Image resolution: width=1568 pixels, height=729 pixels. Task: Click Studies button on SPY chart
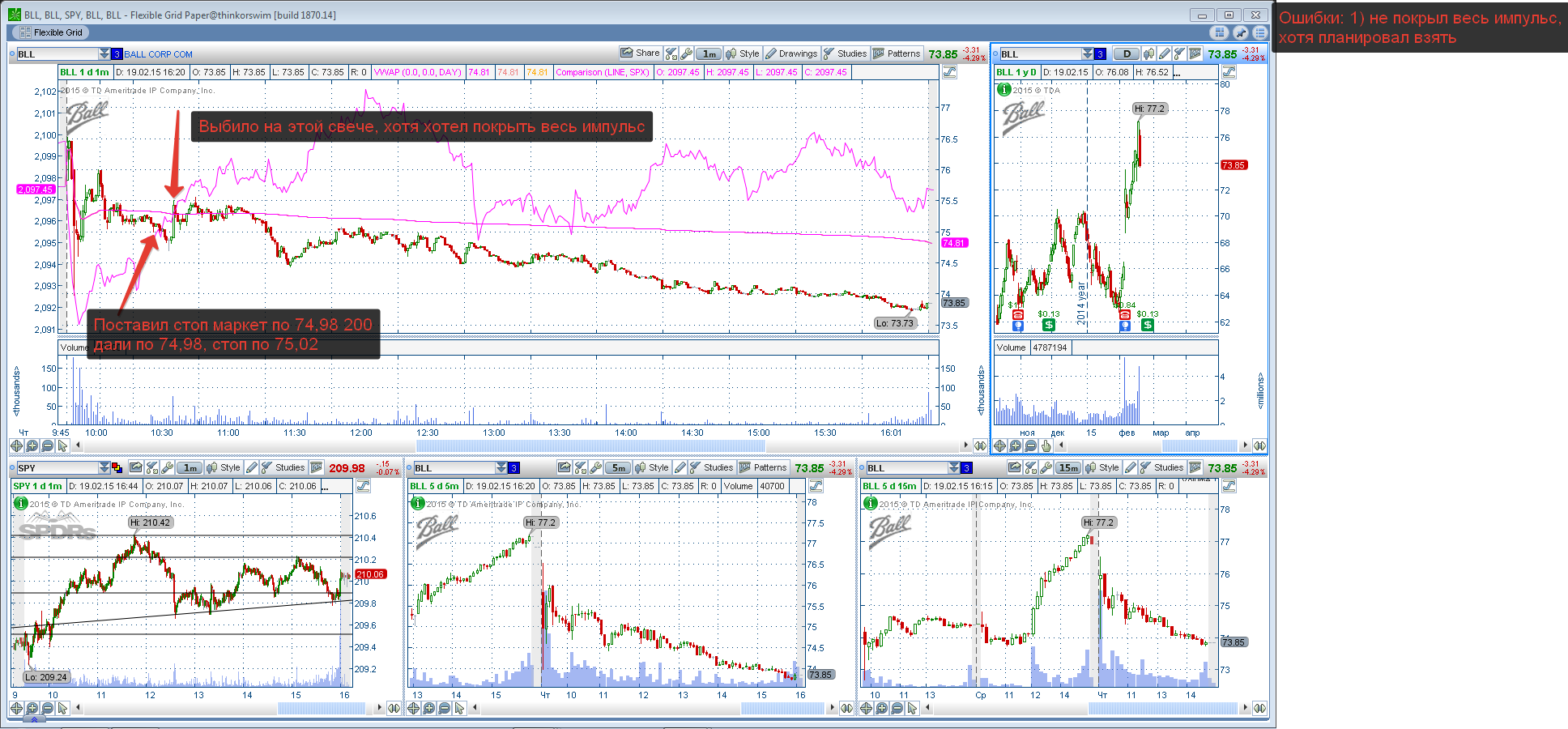click(283, 467)
